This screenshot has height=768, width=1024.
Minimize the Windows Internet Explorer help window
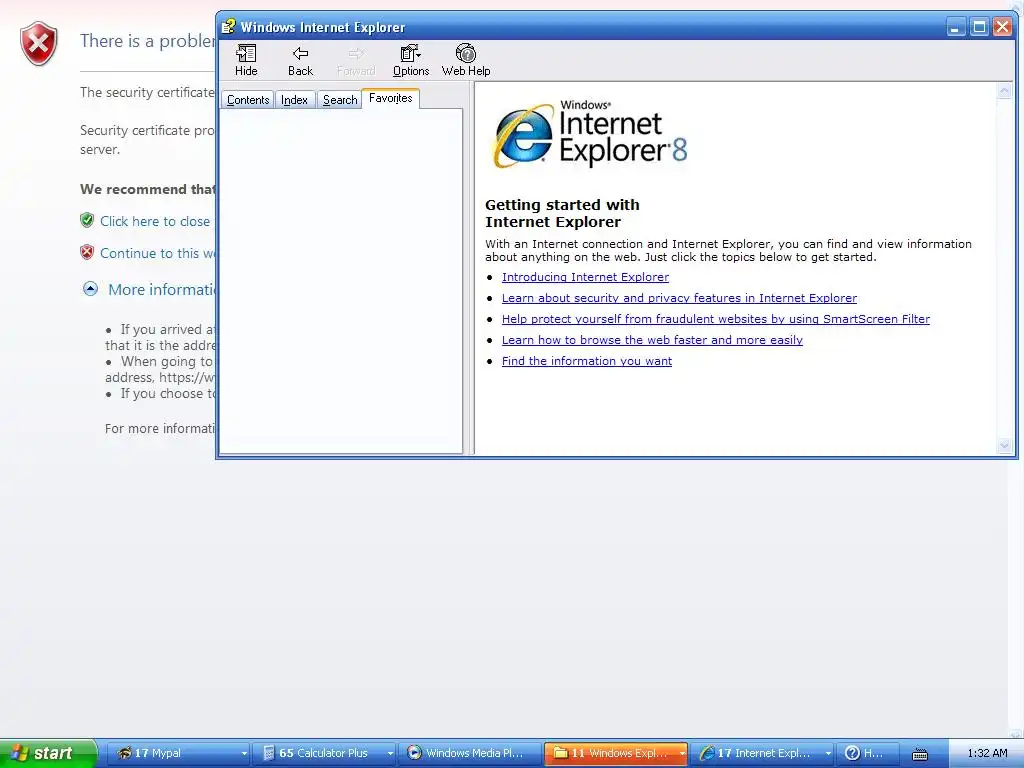point(955,27)
